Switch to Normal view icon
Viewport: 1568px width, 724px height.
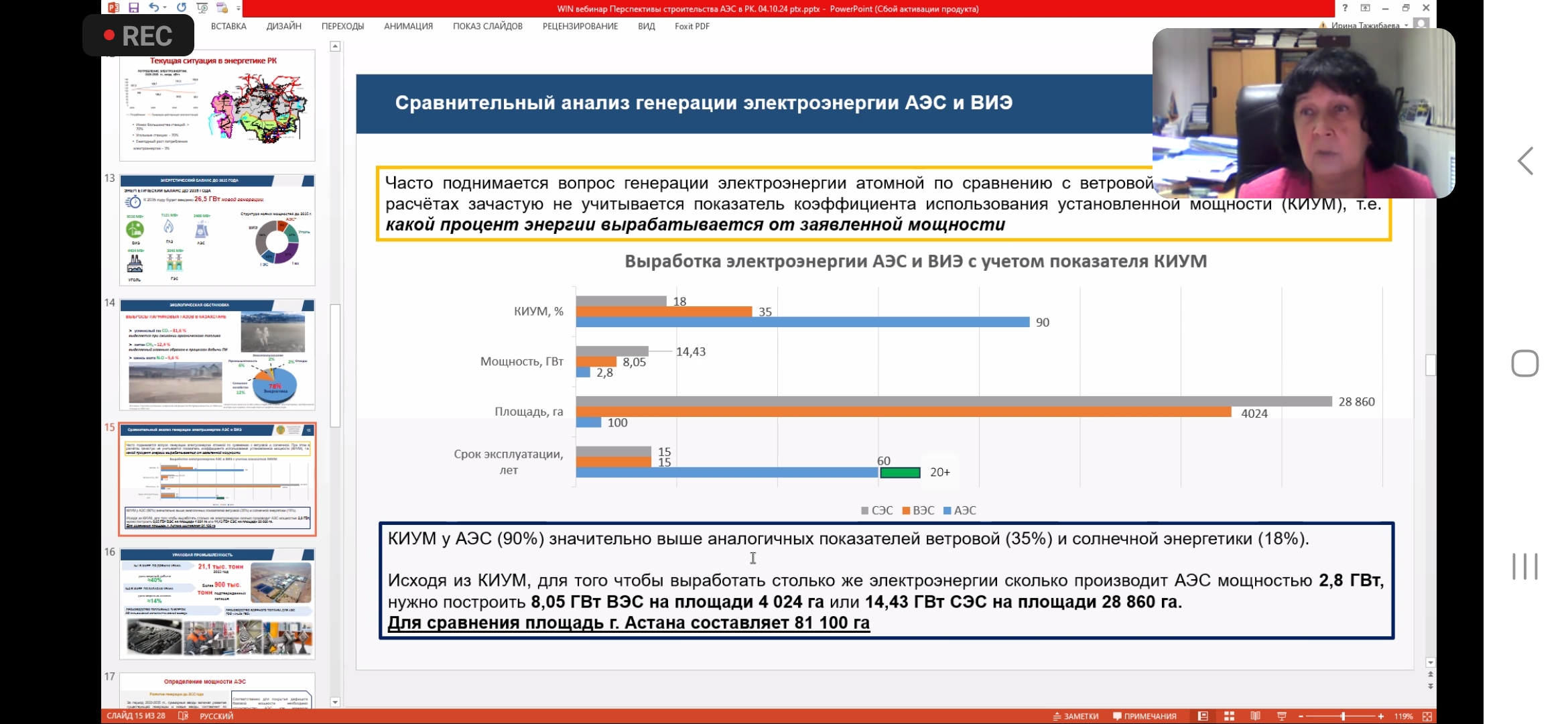click(1203, 716)
